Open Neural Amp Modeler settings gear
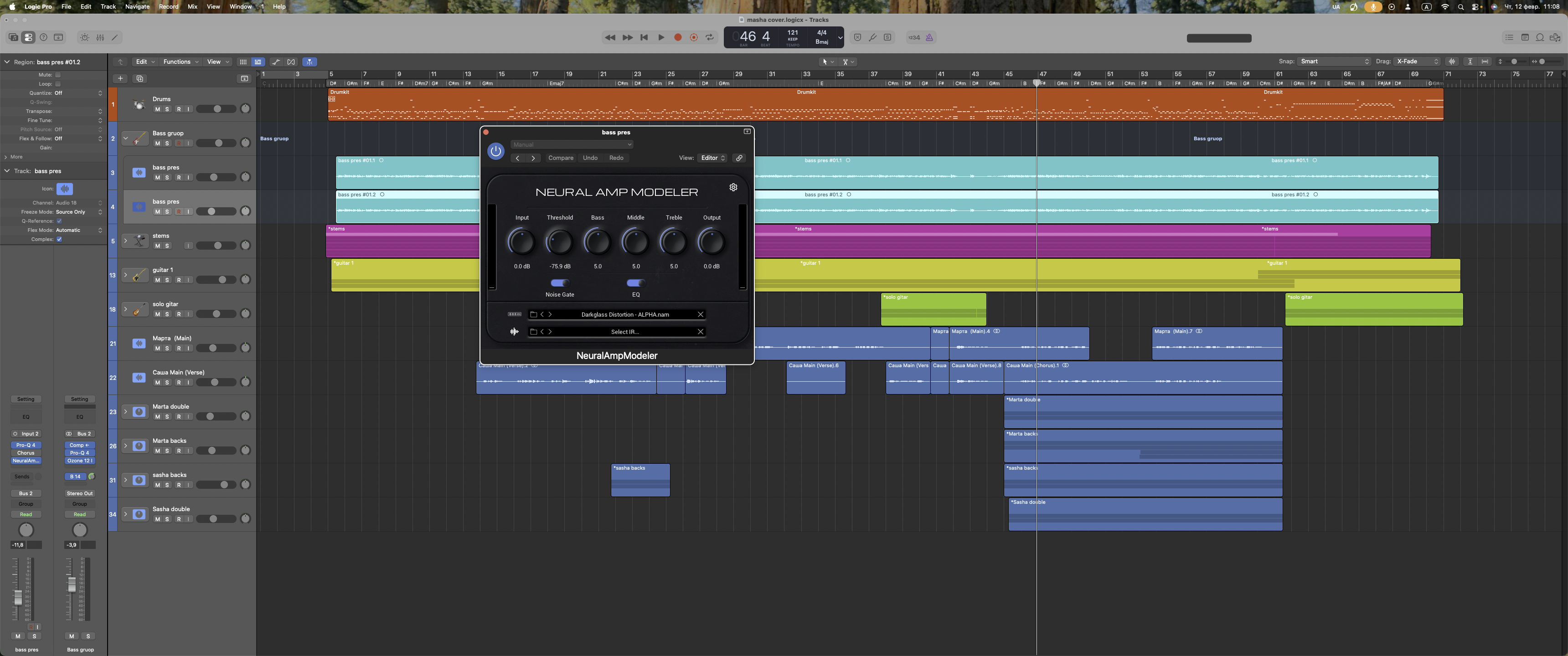 pos(733,187)
